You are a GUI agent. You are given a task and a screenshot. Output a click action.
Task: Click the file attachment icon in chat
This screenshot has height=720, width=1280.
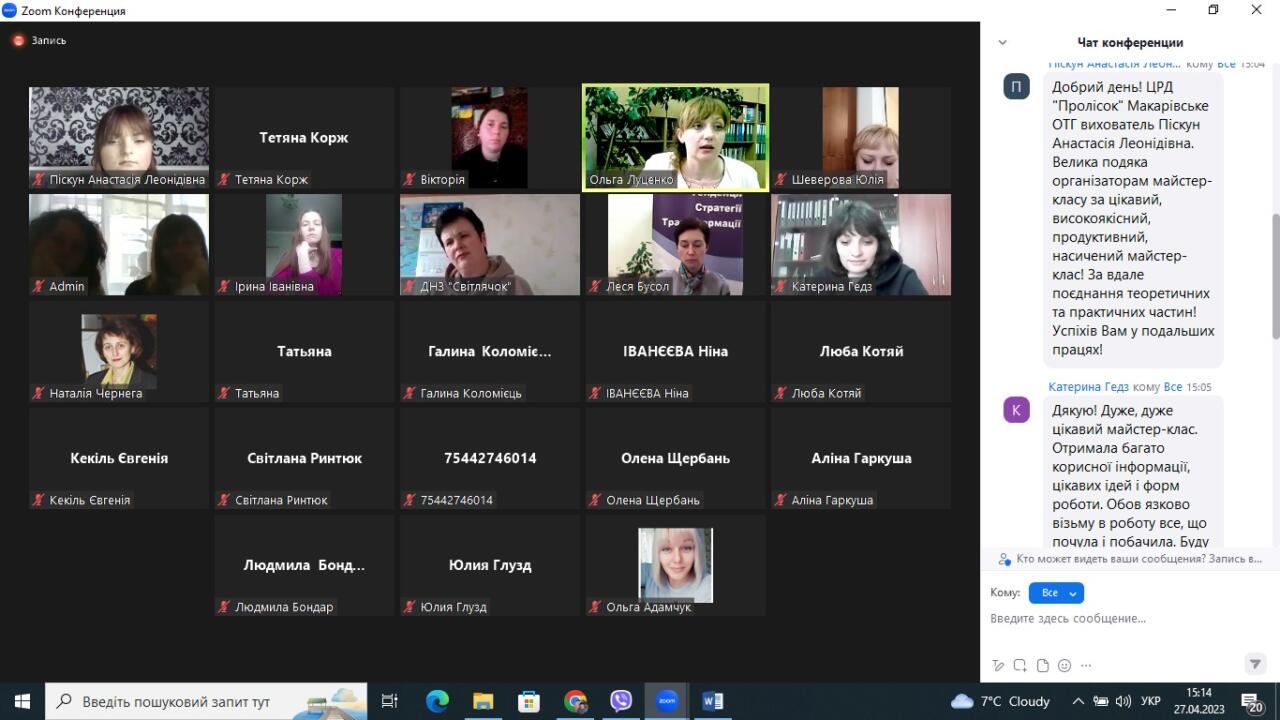coord(1042,665)
